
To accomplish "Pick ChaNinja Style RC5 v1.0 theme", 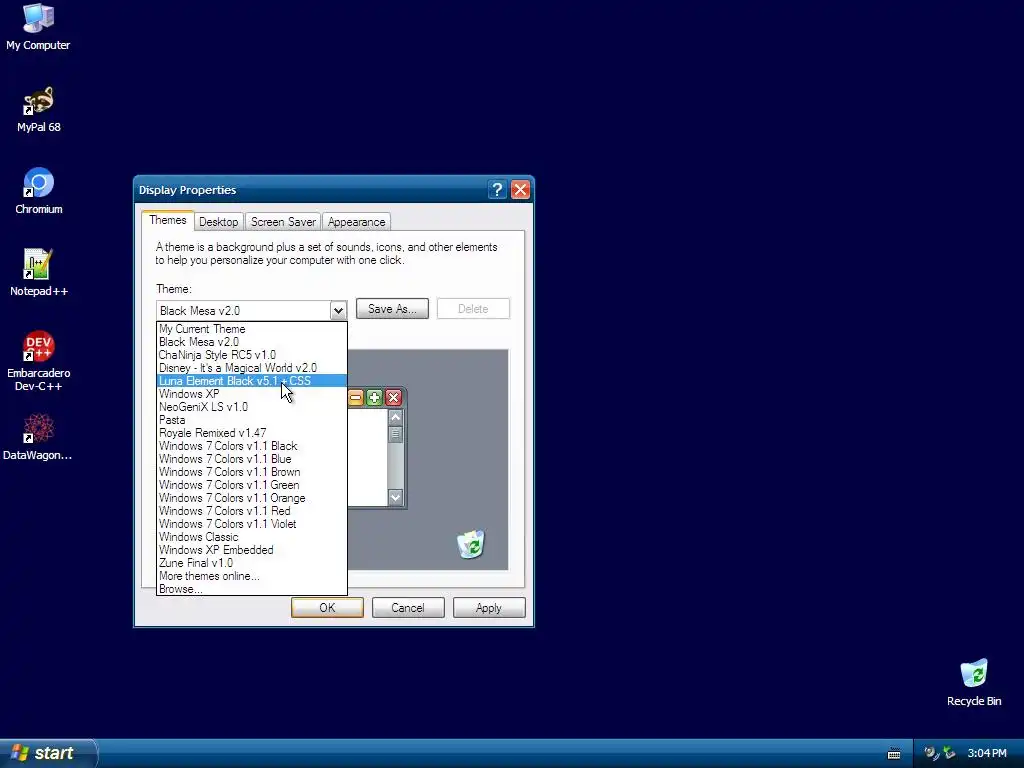I will (x=252, y=355).
